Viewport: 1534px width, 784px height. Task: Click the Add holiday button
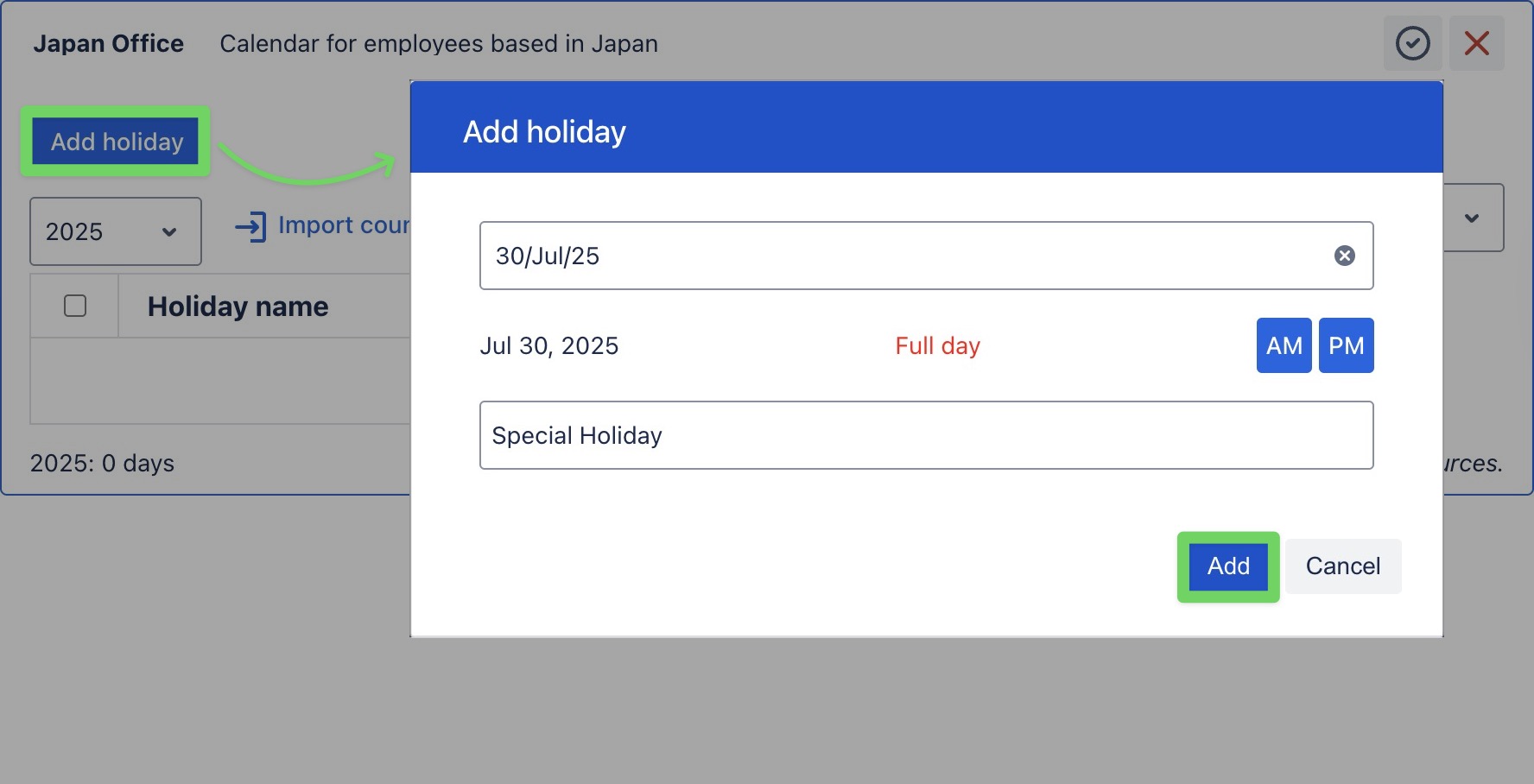114,142
